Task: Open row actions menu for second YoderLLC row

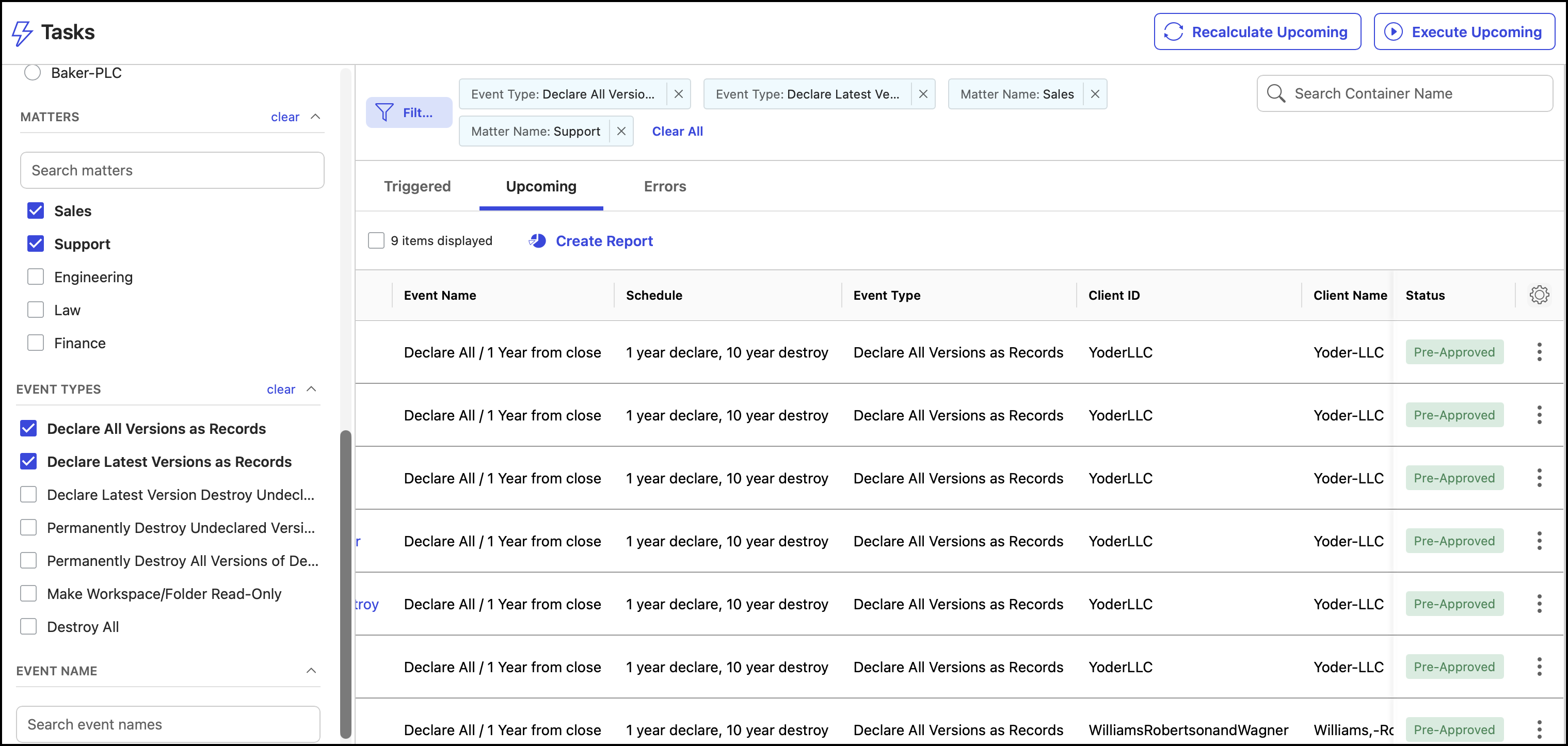Action: tap(1539, 415)
